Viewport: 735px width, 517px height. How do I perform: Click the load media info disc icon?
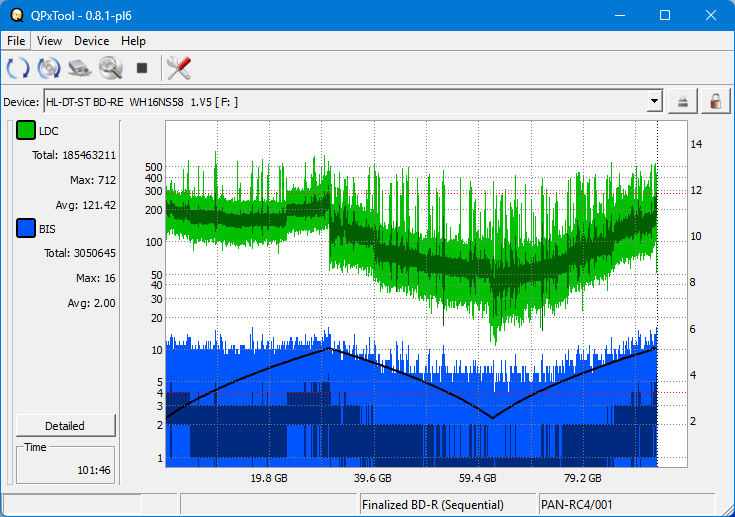point(49,68)
